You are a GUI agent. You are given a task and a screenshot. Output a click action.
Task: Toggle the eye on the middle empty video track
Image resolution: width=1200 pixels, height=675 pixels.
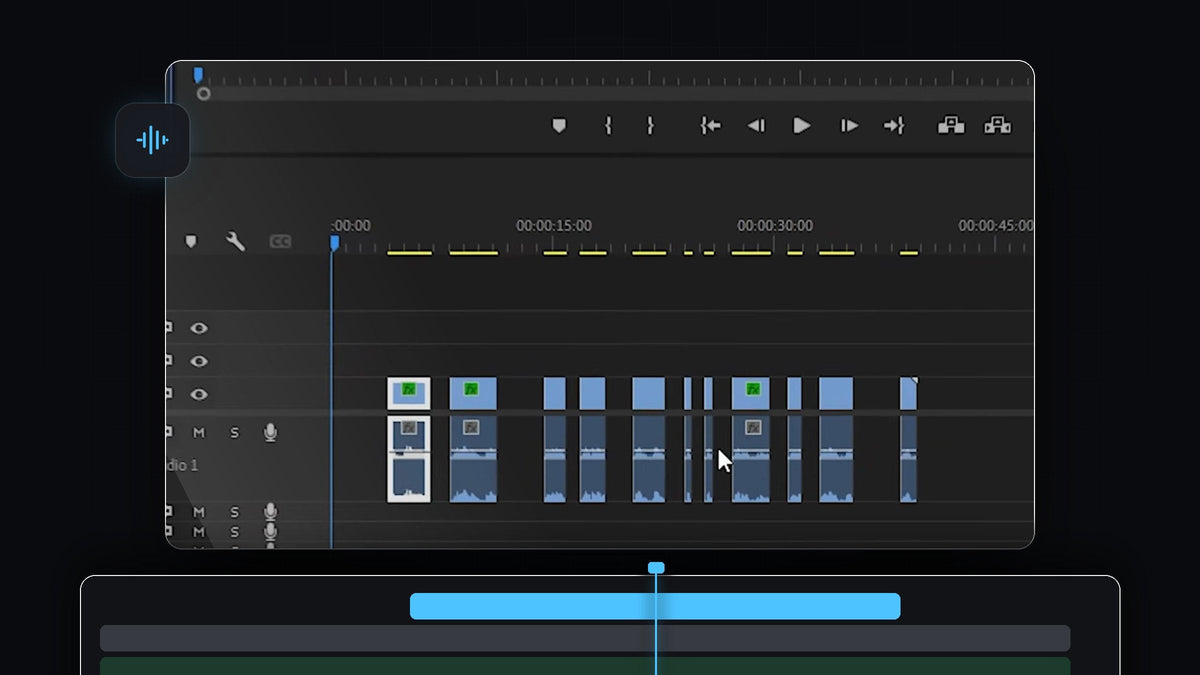click(199, 361)
